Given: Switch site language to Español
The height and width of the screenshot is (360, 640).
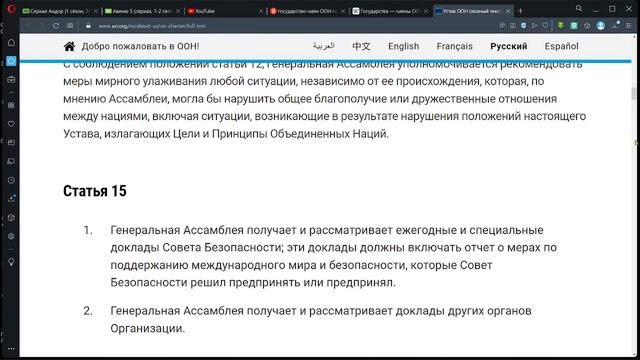Looking at the screenshot, I should [x=561, y=46].
